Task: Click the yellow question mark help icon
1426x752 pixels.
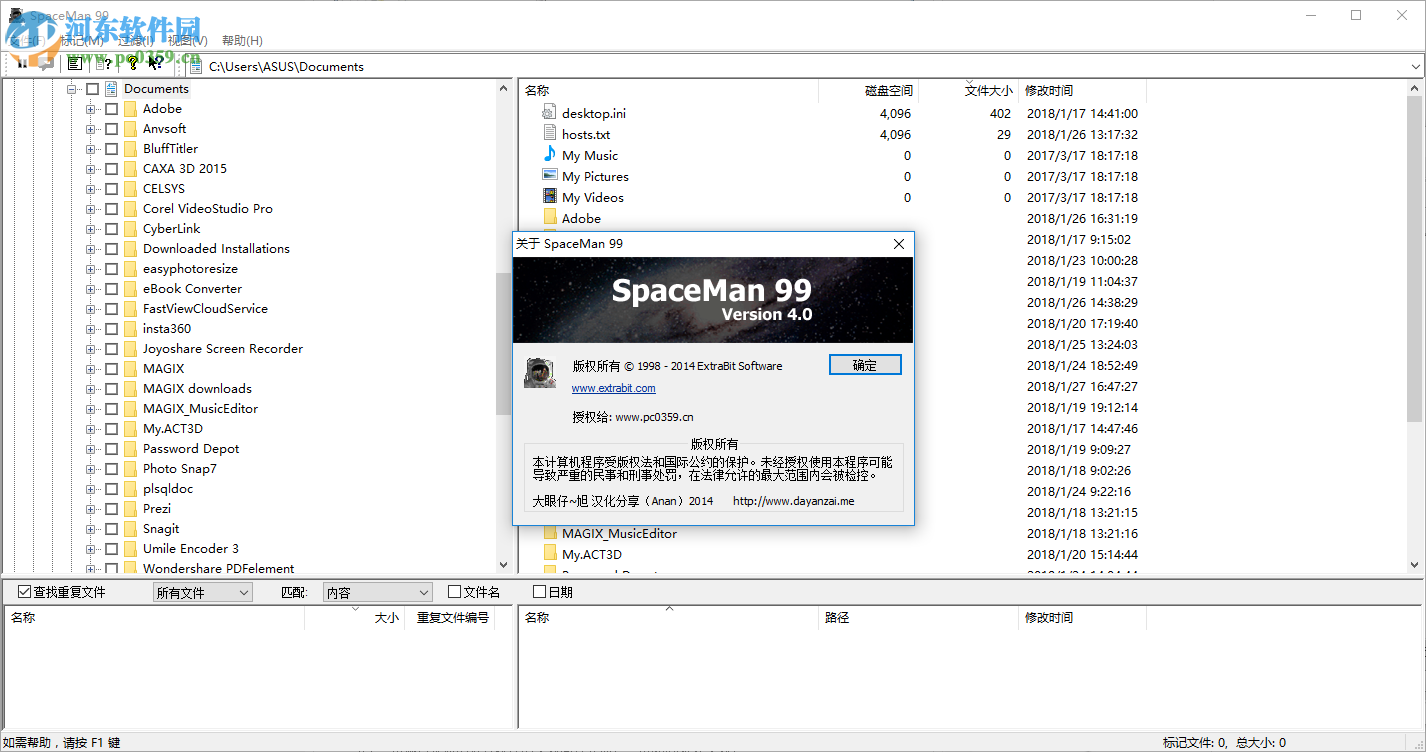Action: click(x=132, y=63)
